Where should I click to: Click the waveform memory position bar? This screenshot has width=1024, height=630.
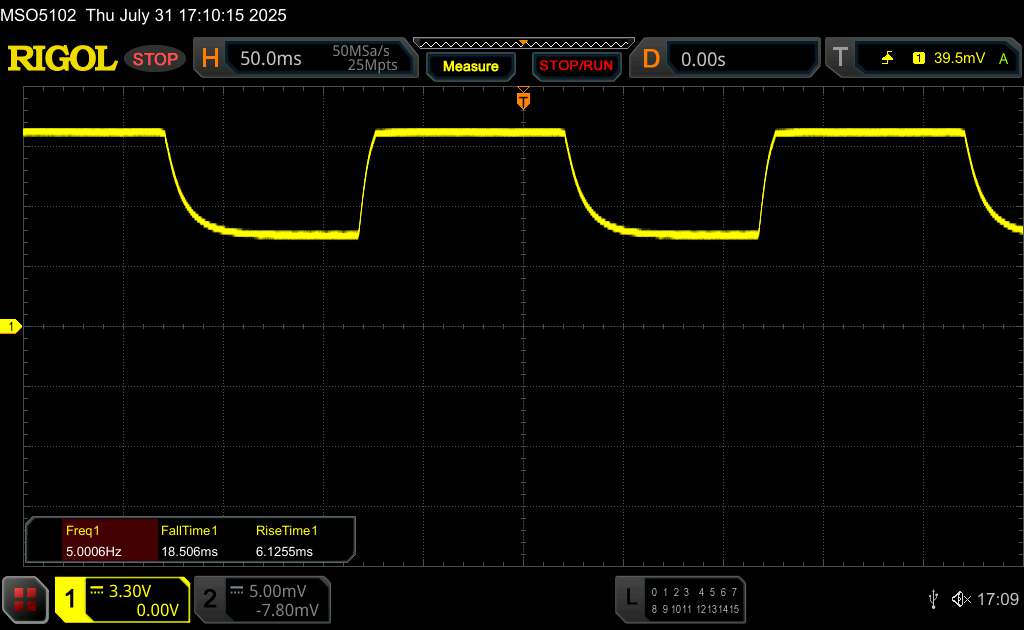coord(524,44)
